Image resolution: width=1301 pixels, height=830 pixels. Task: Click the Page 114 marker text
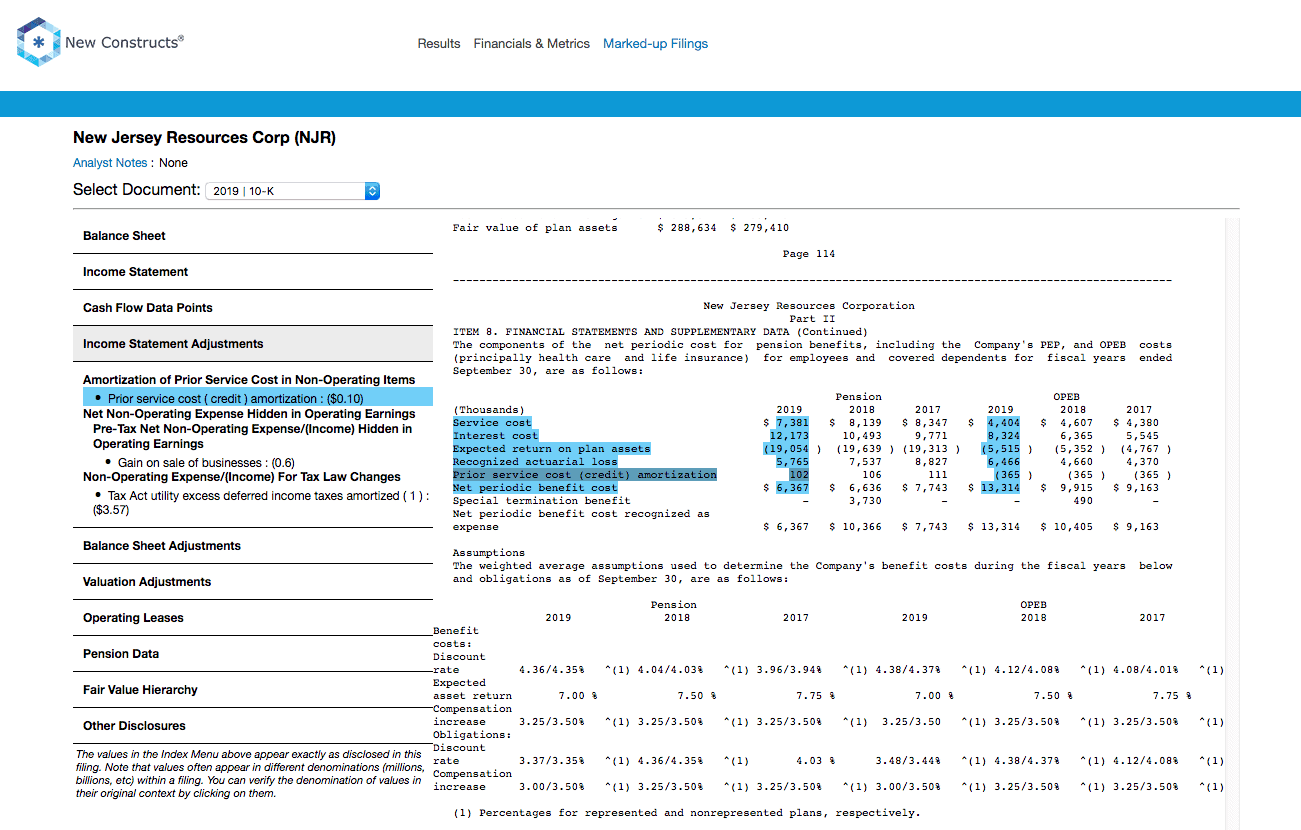[809, 254]
